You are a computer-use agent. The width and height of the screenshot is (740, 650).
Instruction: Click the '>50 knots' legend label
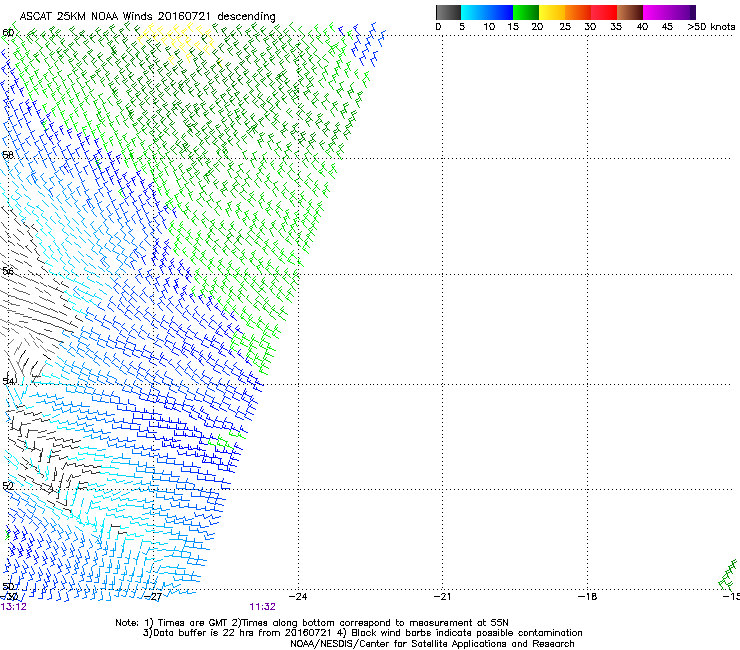tap(711, 27)
